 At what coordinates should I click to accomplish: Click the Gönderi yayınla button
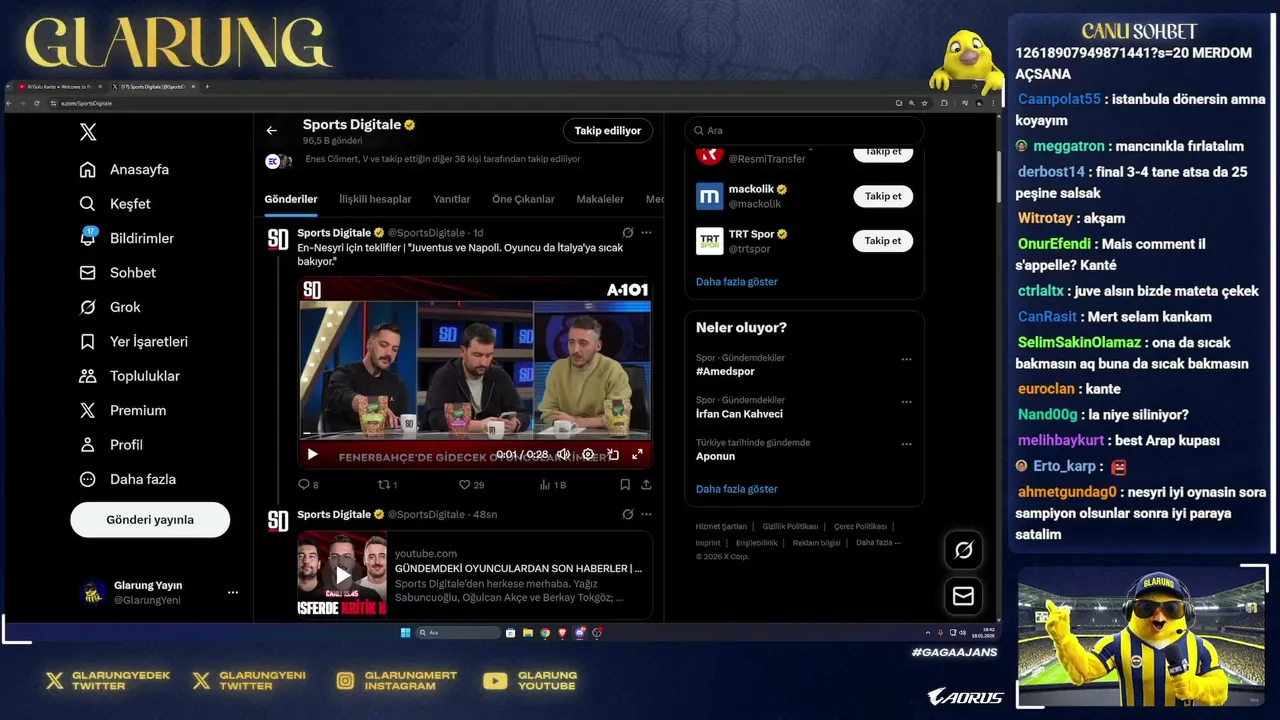pos(150,520)
